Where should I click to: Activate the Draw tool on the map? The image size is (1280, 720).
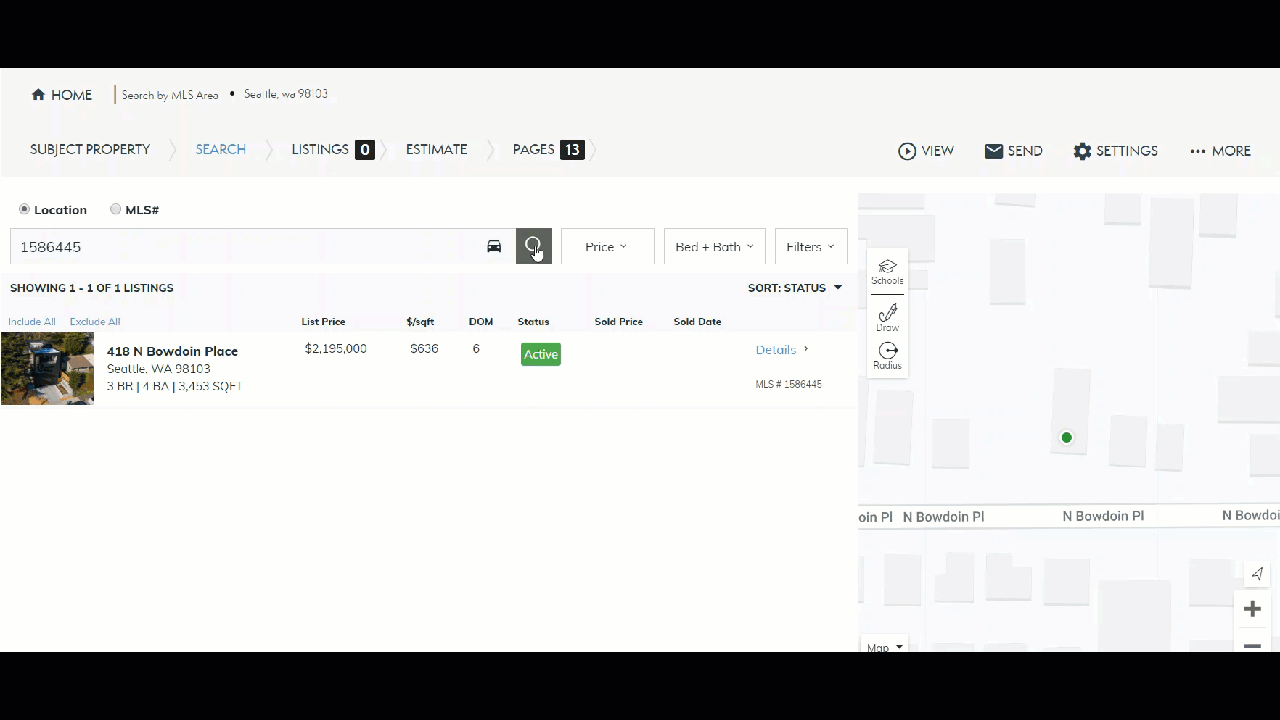tap(887, 318)
